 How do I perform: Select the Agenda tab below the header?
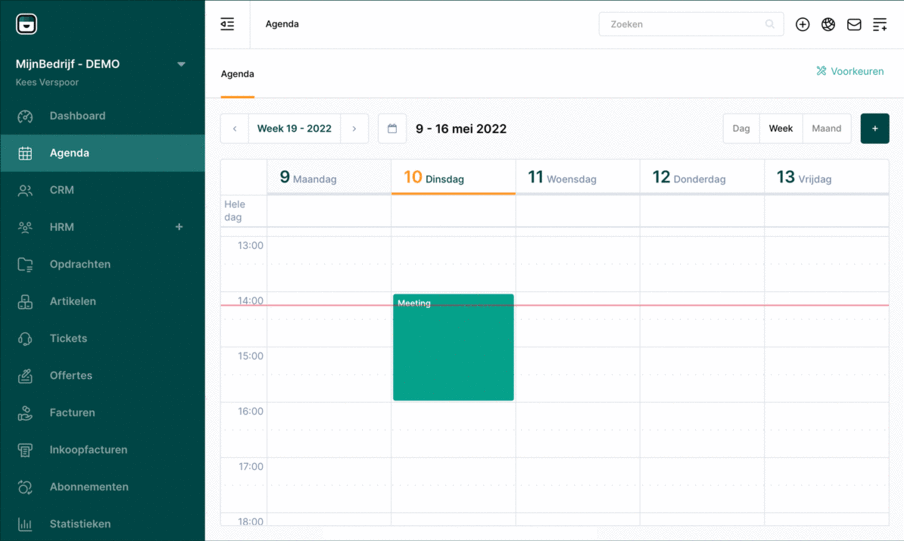(x=237, y=74)
